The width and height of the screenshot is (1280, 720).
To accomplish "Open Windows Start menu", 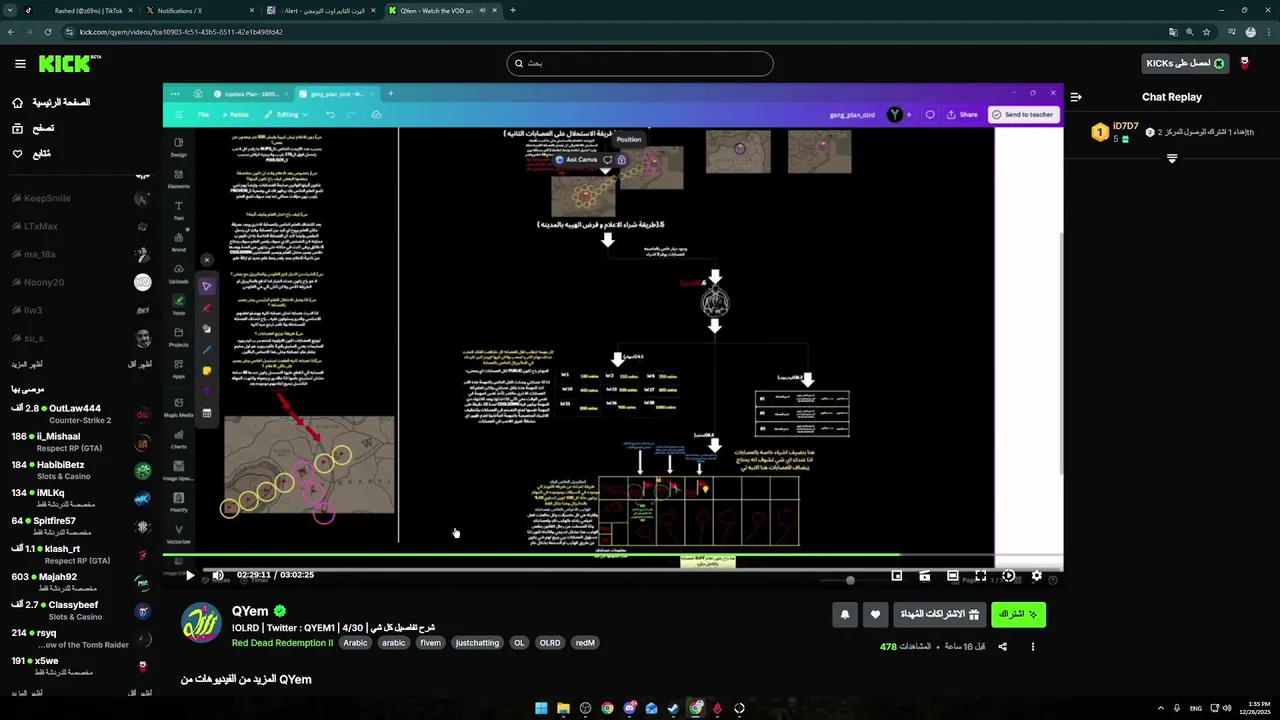I will (x=541, y=708).
